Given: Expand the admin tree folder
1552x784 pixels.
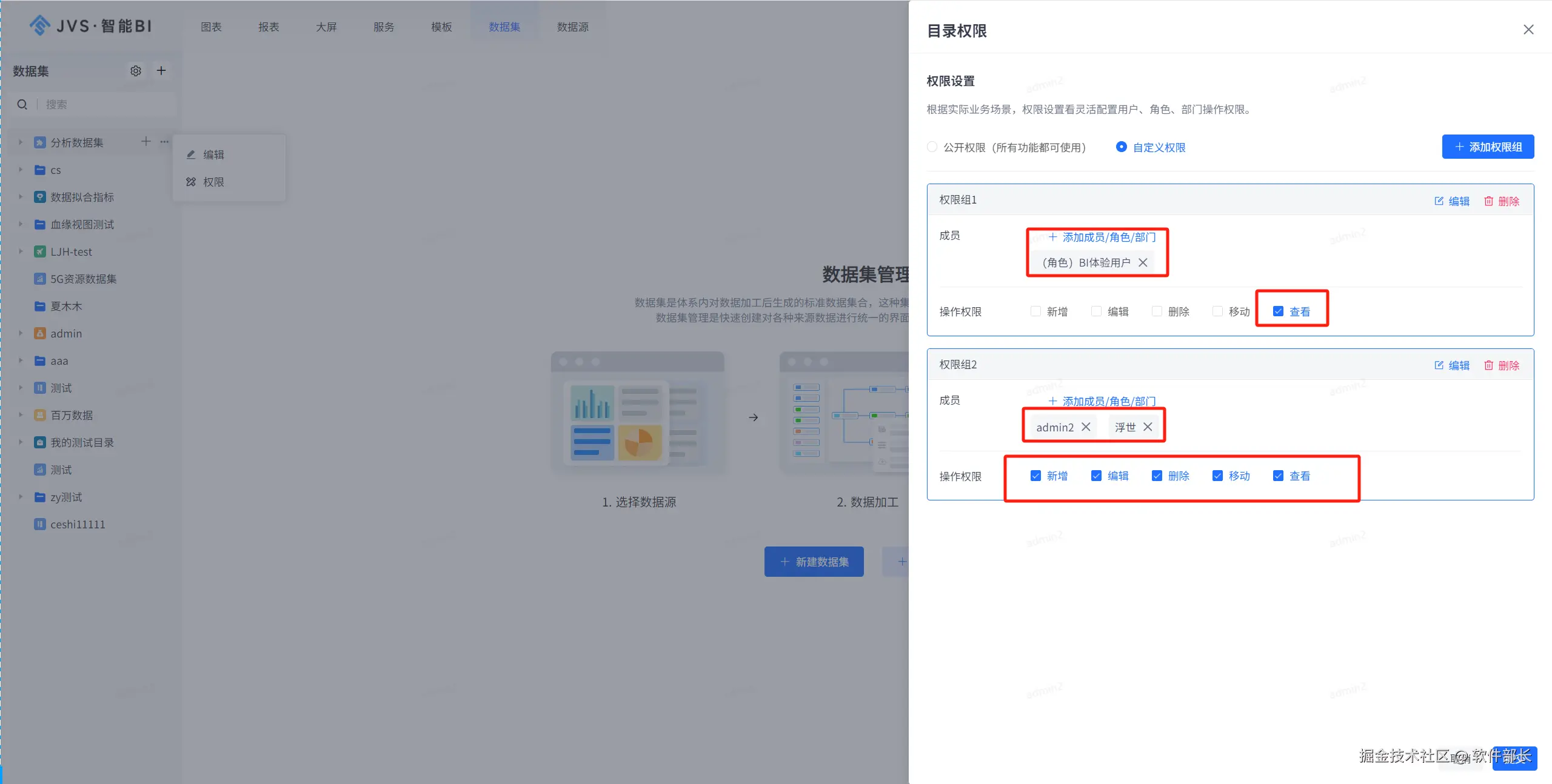Looking at the screenshot, I should [x=21, y=333].
